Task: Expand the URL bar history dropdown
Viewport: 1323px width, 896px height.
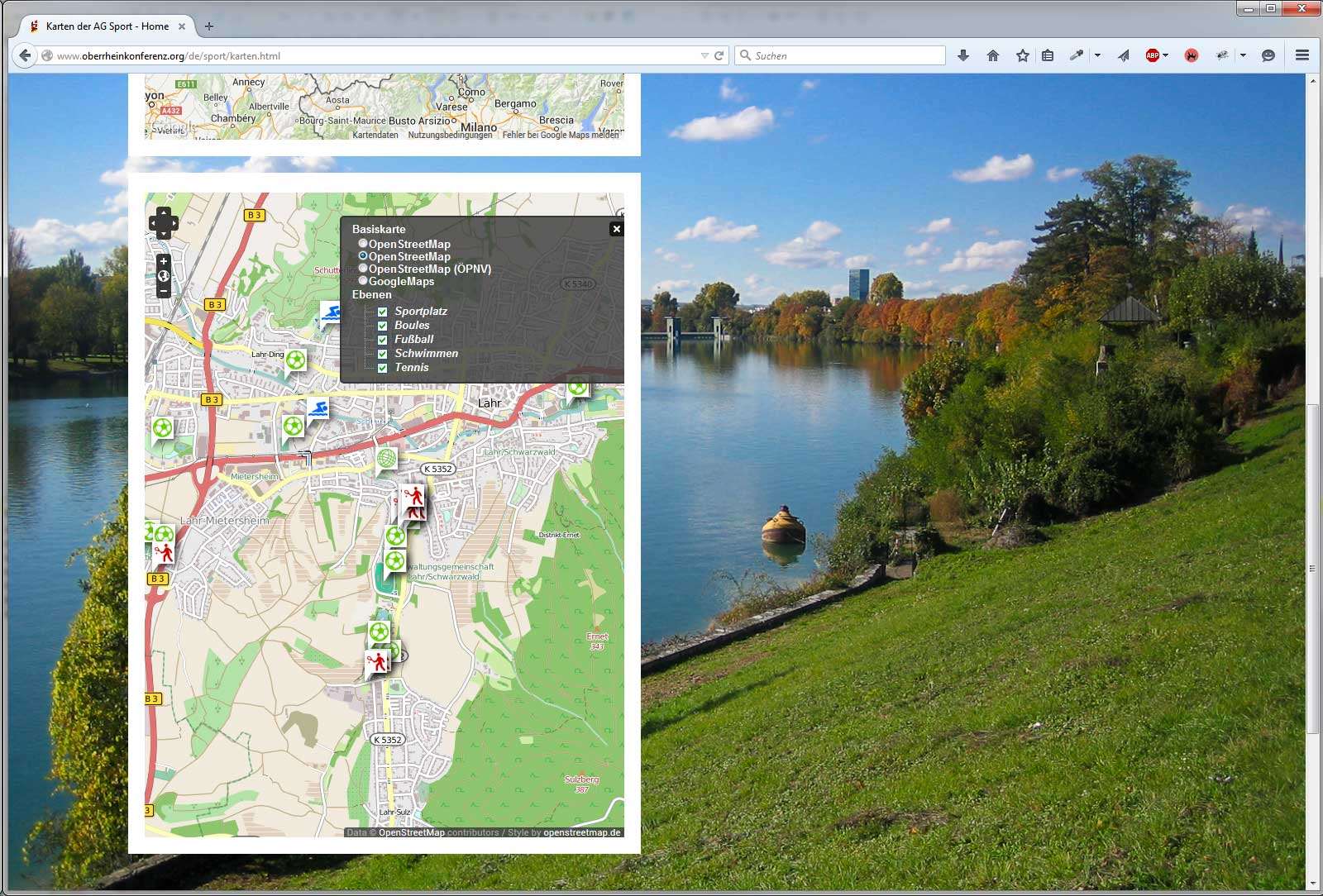Action: tap(704, 55)
